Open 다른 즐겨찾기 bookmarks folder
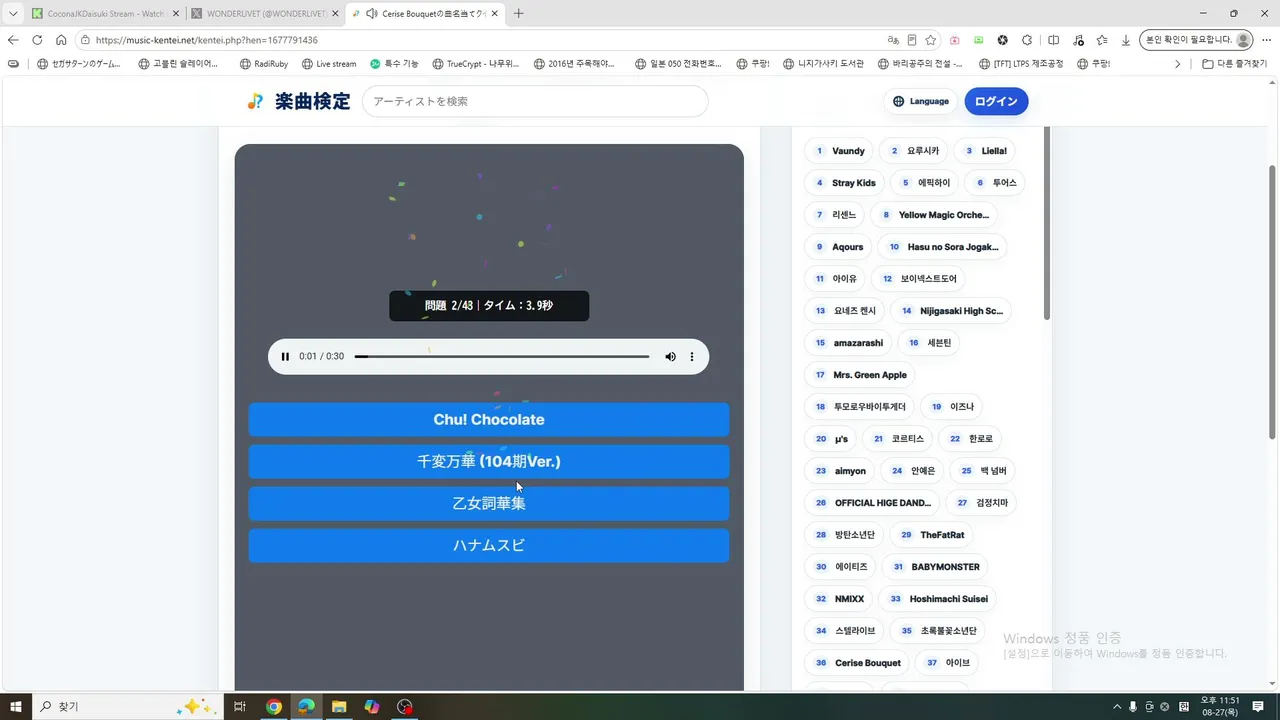This screenshot has width=1280, height=720. (x=1235, y=64)
